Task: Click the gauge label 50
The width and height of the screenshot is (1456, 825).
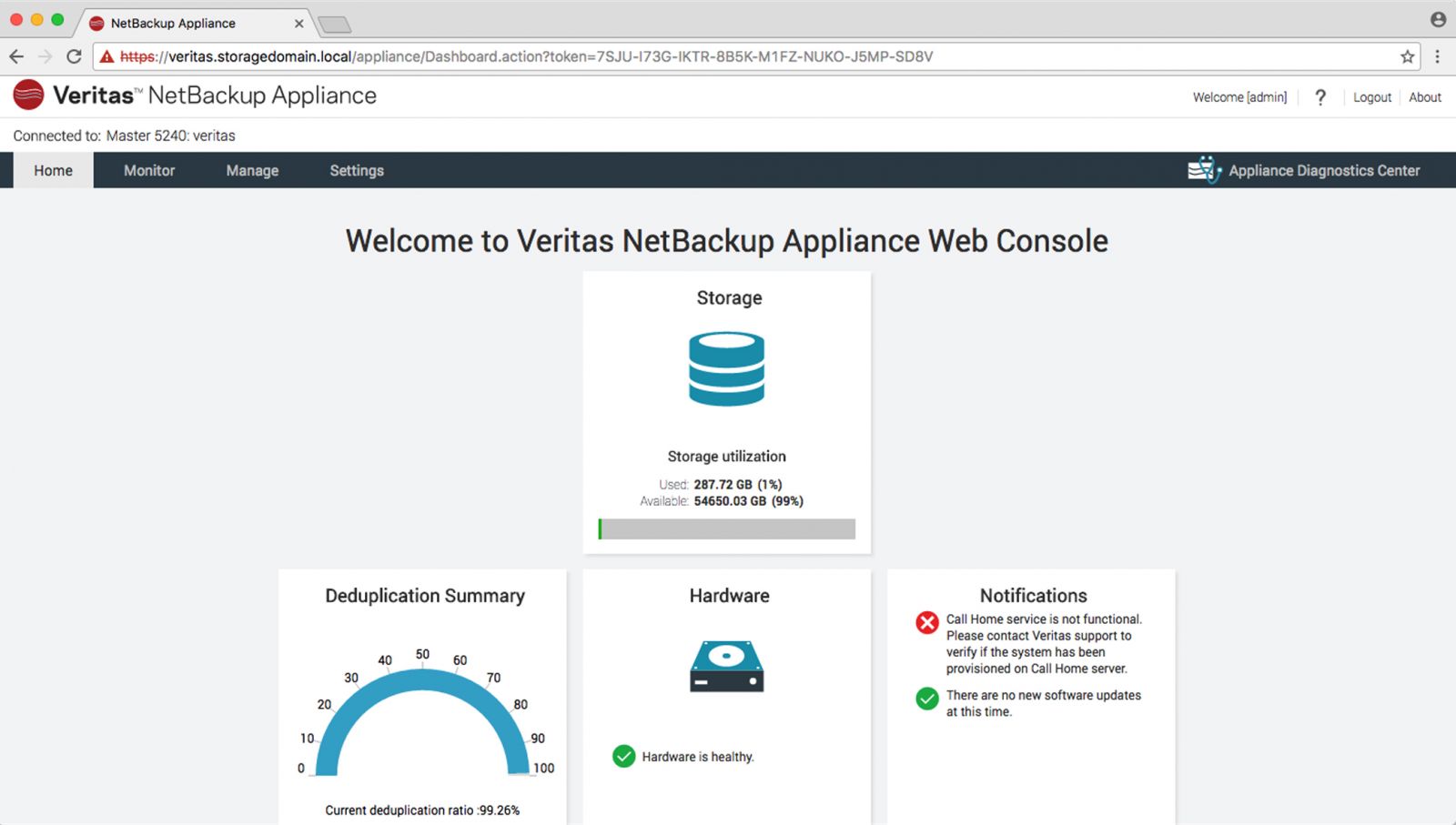Action: click(422, 654)
